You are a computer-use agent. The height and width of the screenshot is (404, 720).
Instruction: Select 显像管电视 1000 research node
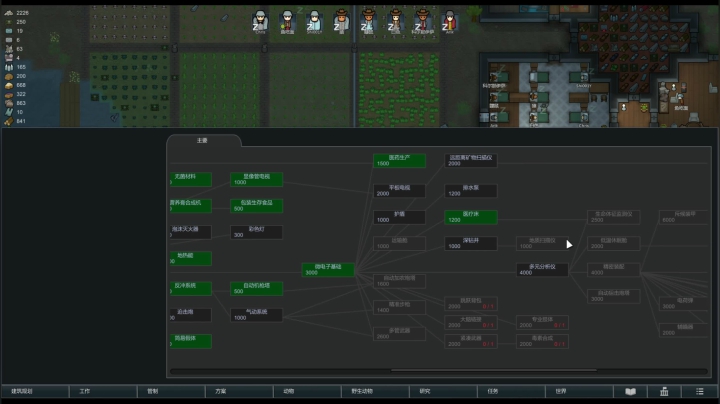click(x=256, y=179)
